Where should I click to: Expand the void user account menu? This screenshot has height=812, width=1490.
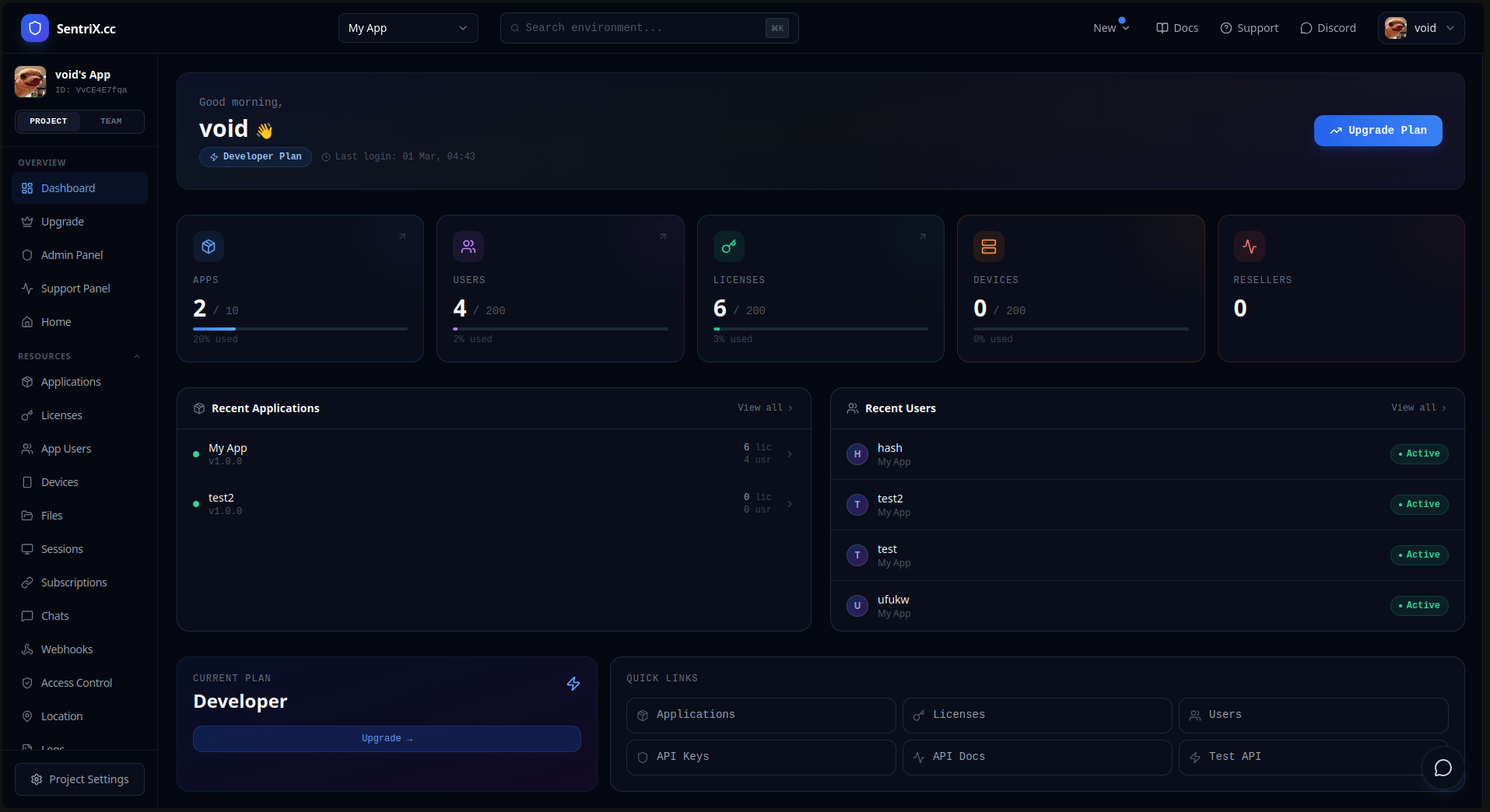pos(1421,28)
